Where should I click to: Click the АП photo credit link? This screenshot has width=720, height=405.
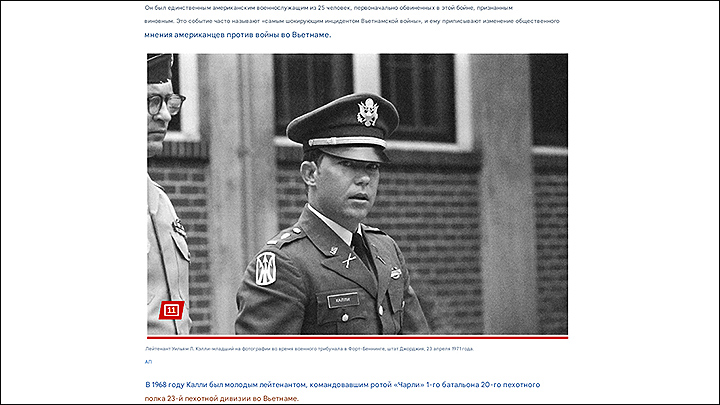(149, 361)
